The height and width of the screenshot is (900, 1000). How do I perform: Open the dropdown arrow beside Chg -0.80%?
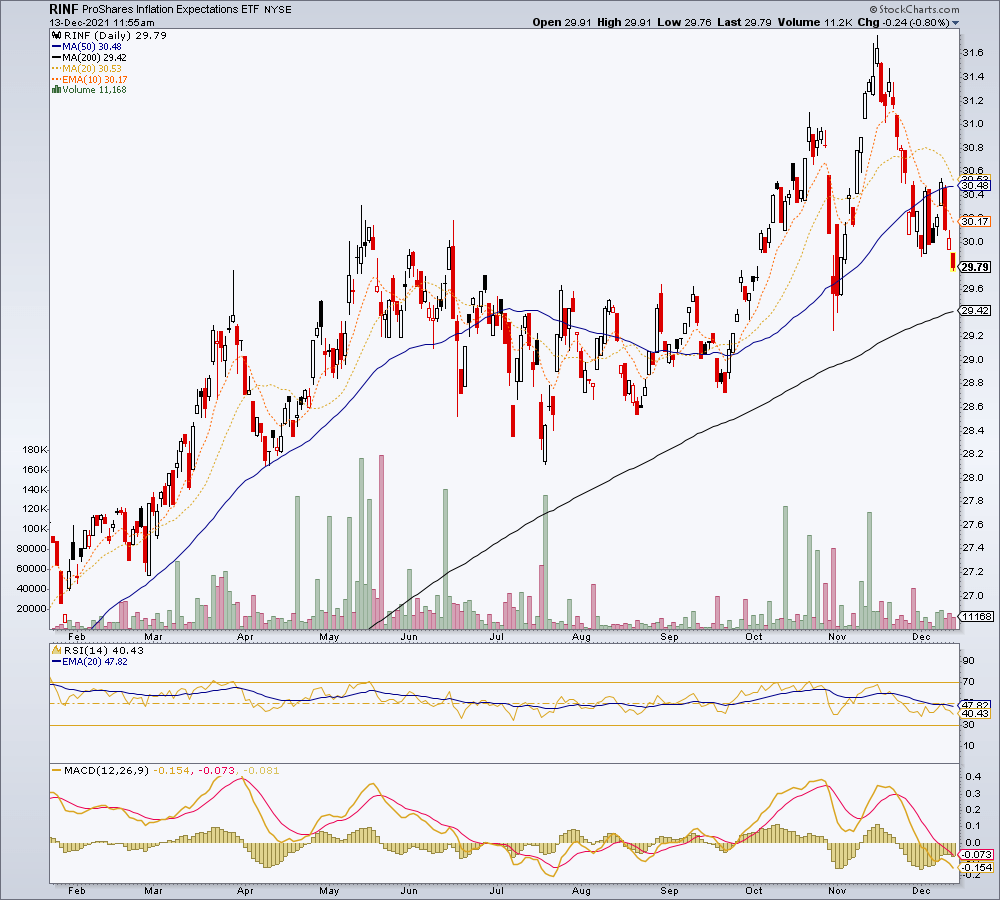[x=955, y=23]
